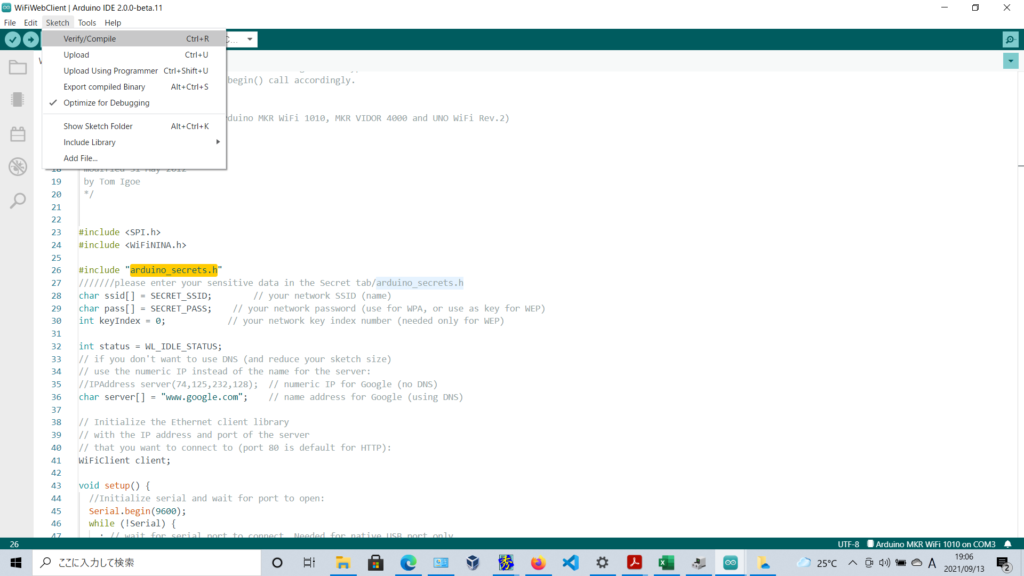Click the Upload arrow toolbar button
This screenshot has height=576, width=1024.
(31, 39)
